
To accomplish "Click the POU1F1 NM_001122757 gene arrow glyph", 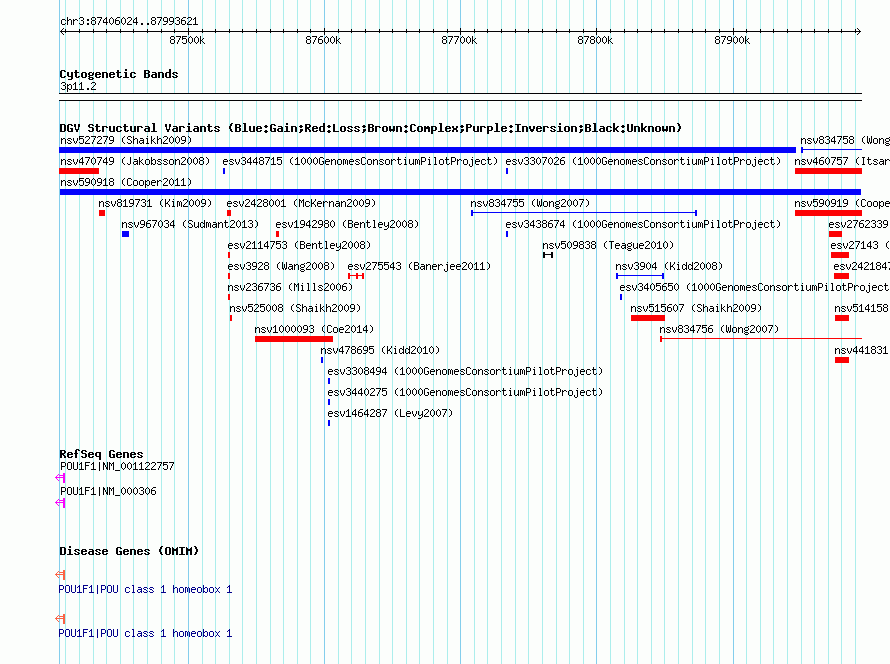I will click(60, 478).
